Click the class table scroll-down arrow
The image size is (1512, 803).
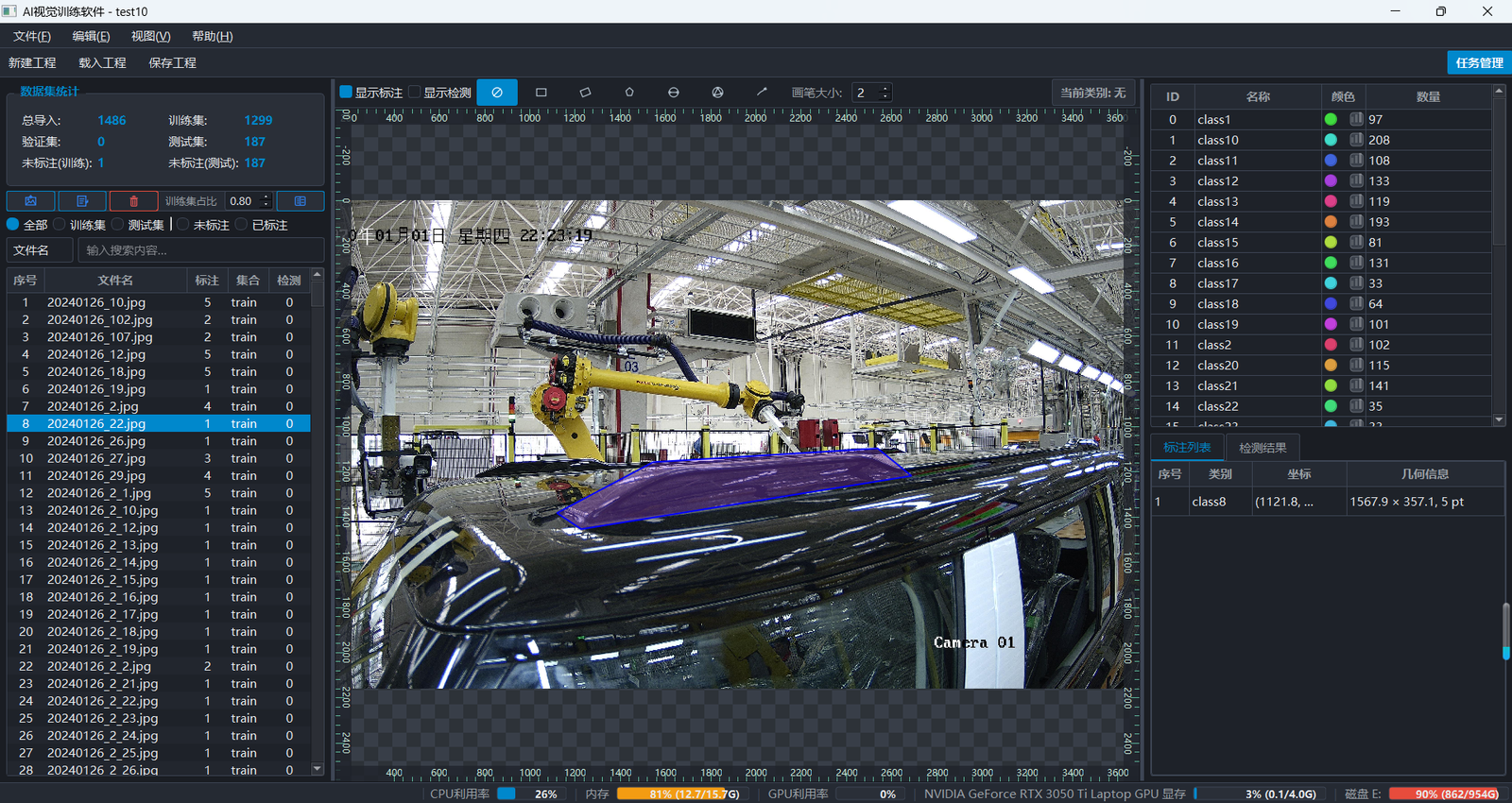[x=1499, y=419]
